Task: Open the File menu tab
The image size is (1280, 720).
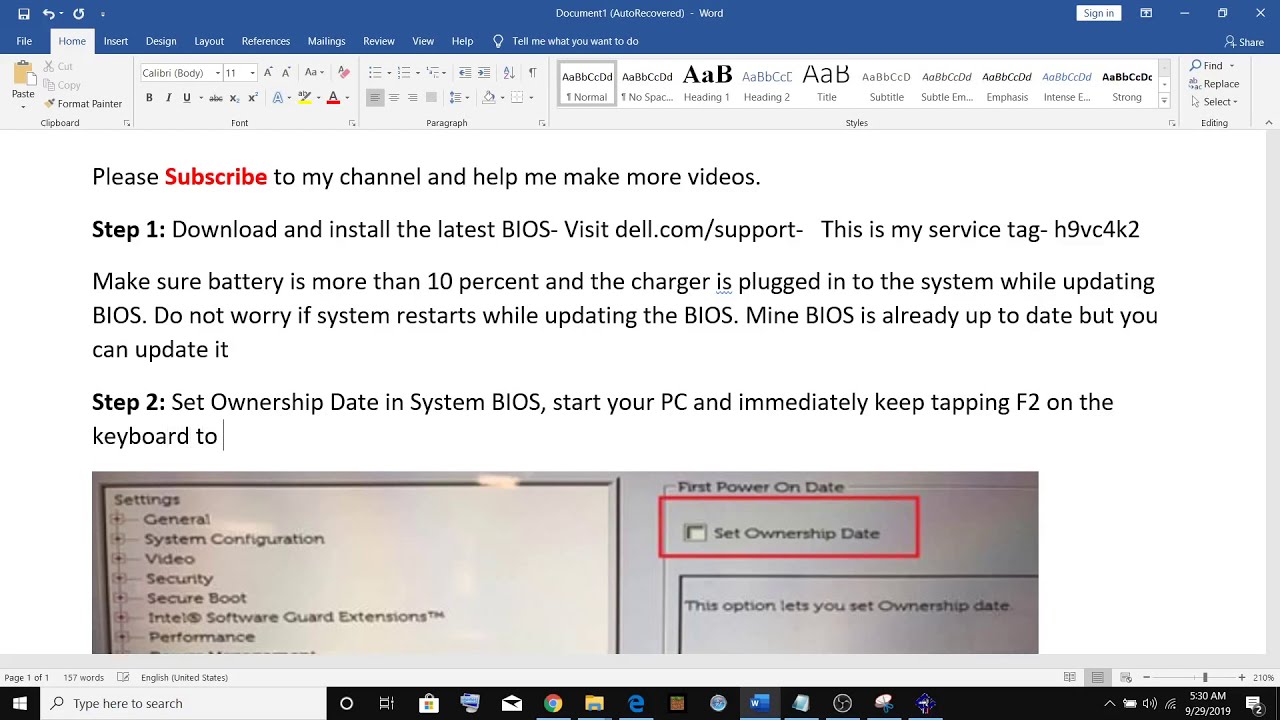Action: 24,41
